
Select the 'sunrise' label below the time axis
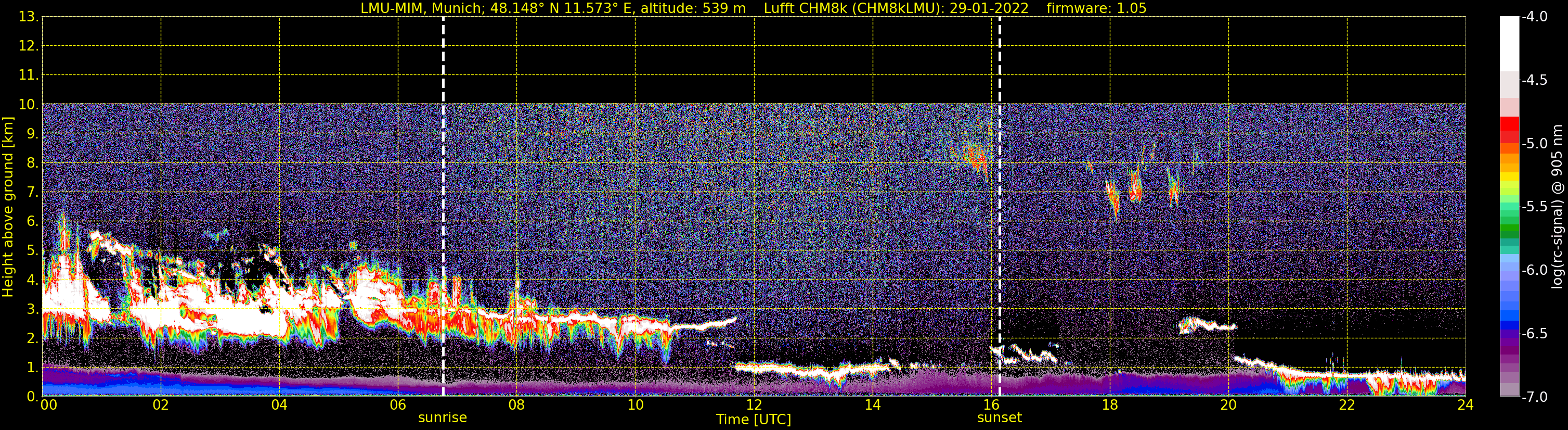pos(443,418)
